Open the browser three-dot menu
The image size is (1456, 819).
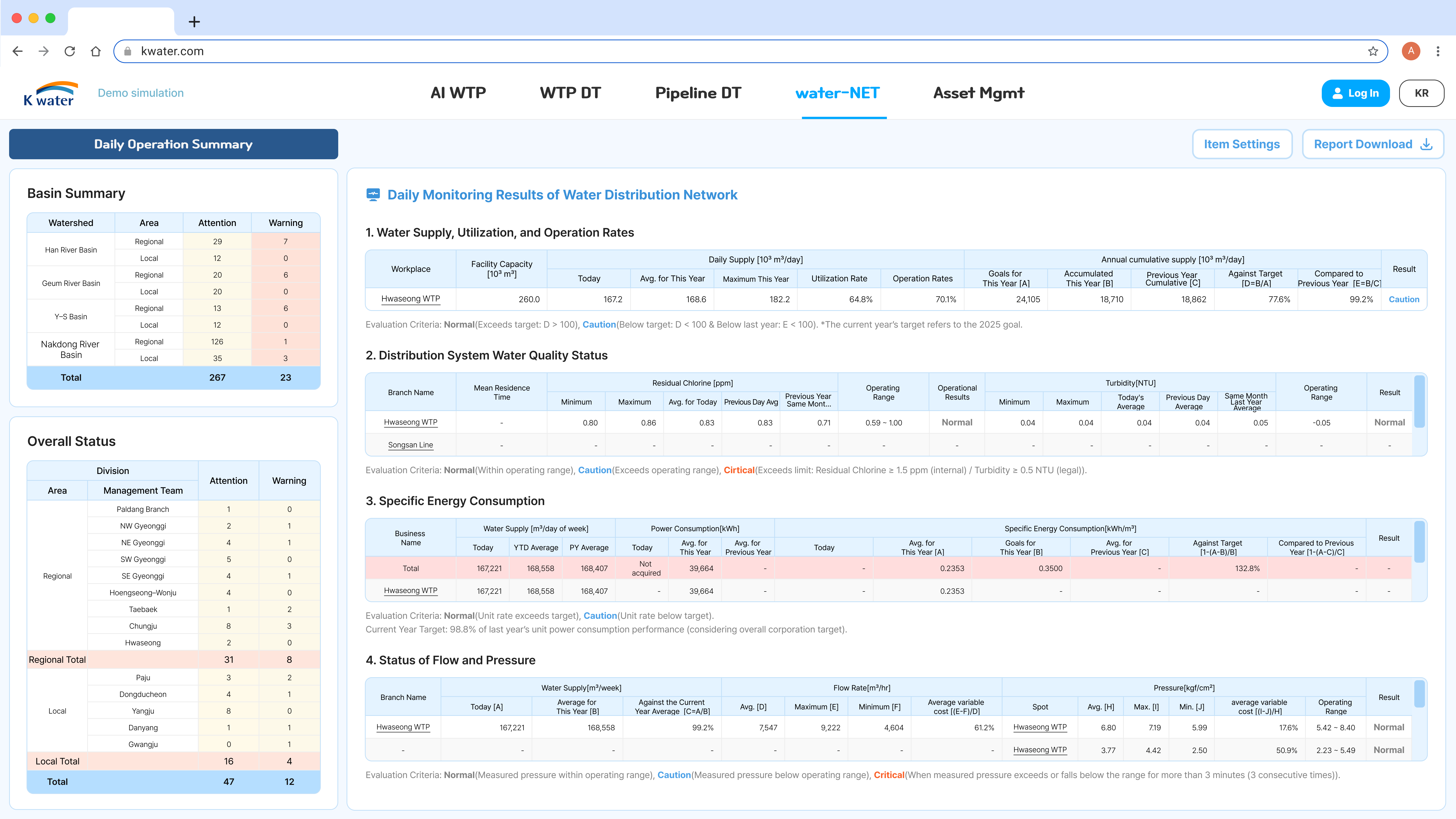point(1438,51)
